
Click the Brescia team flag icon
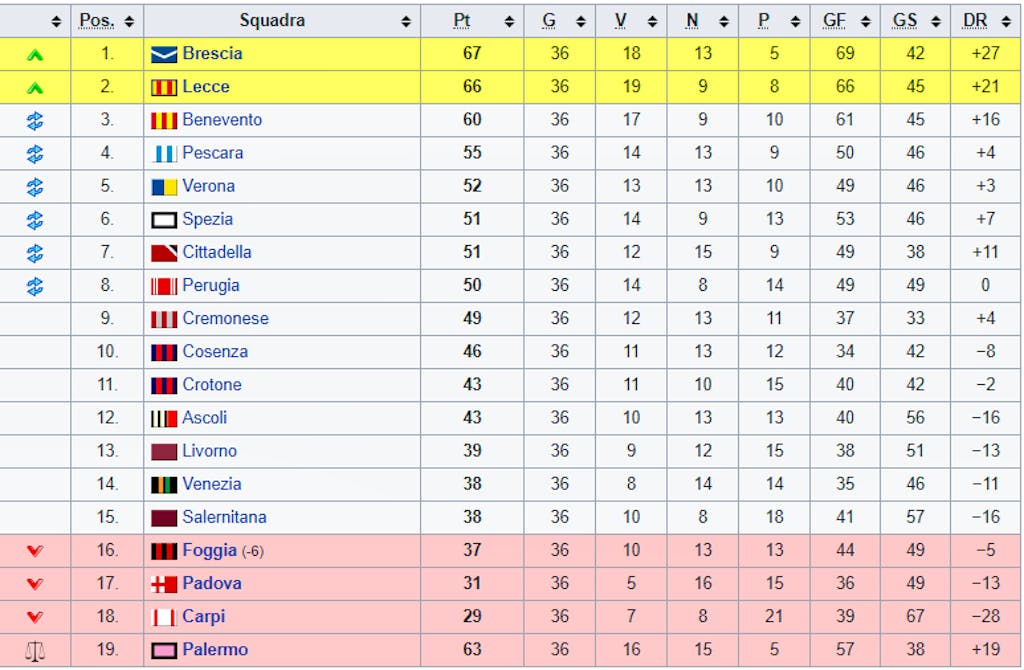(x=164, y=54)
